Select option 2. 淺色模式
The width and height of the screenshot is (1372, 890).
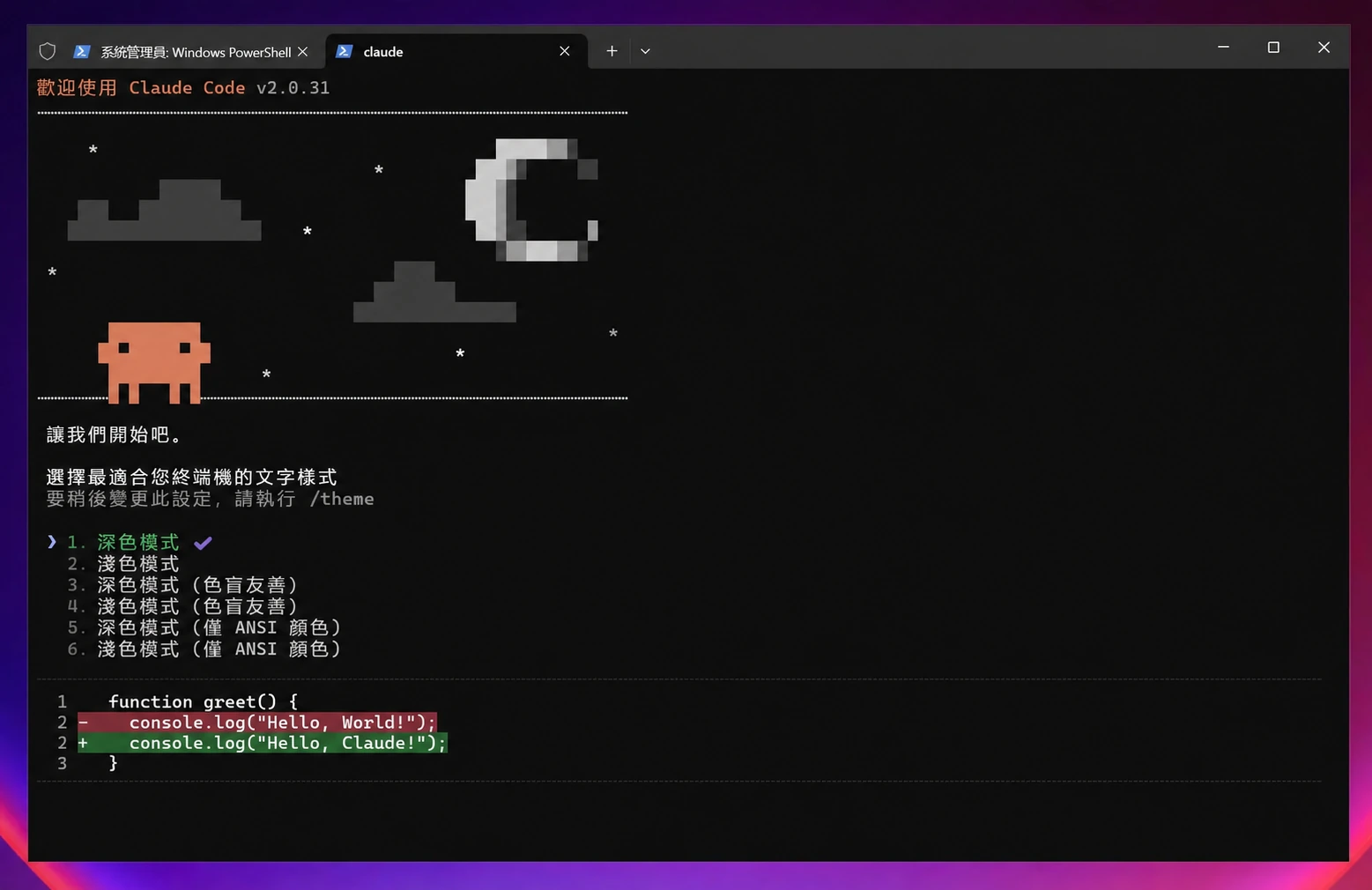[123, 564]
